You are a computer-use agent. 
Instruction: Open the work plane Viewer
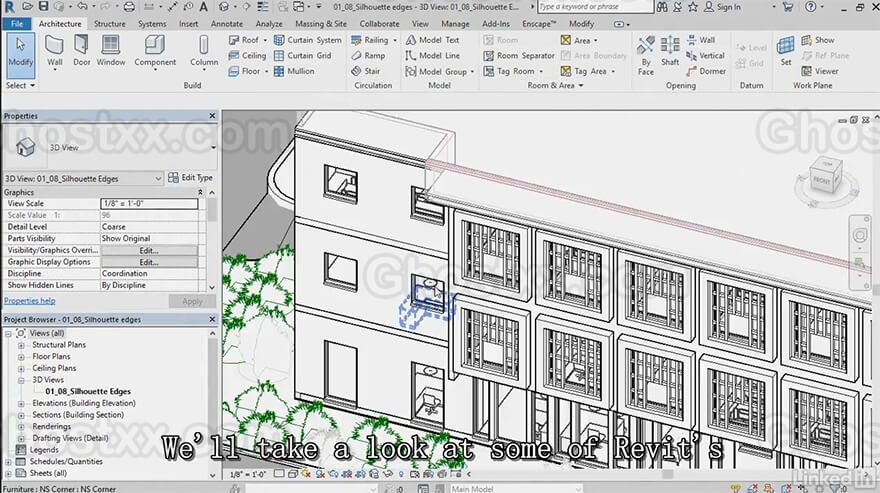tap(820, 71)
